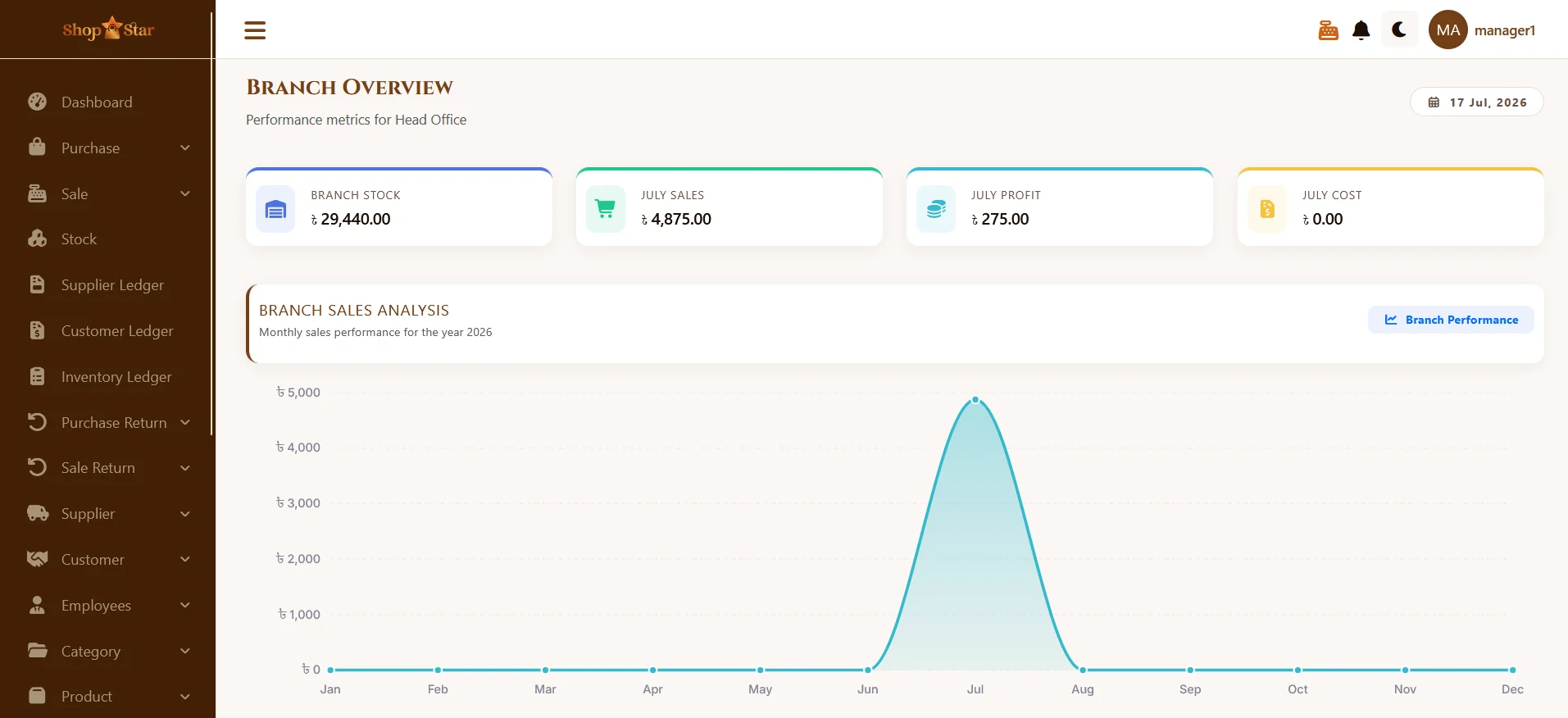Expand the Employees menu chevron
Screen dimensions: 1568x718
(x=185, y=605)
